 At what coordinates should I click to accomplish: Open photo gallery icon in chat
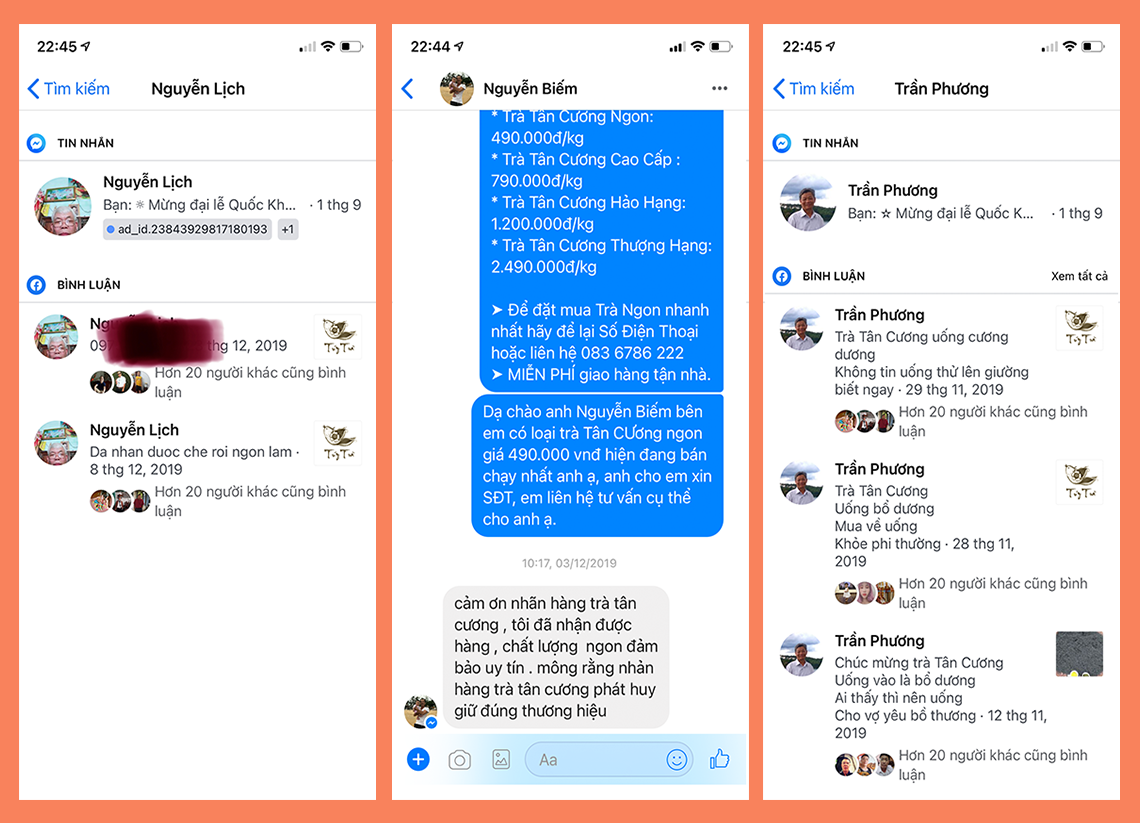point(501,760)
